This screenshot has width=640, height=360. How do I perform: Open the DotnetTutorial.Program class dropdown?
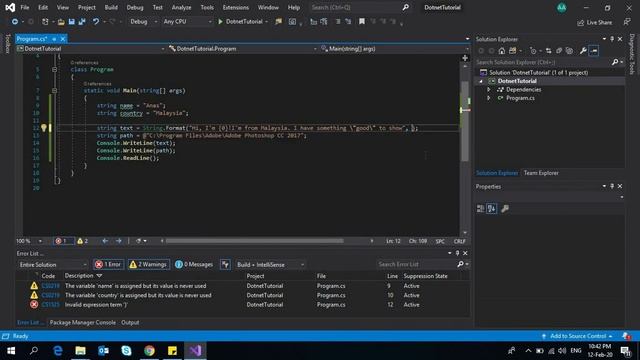tap(242, 49)
